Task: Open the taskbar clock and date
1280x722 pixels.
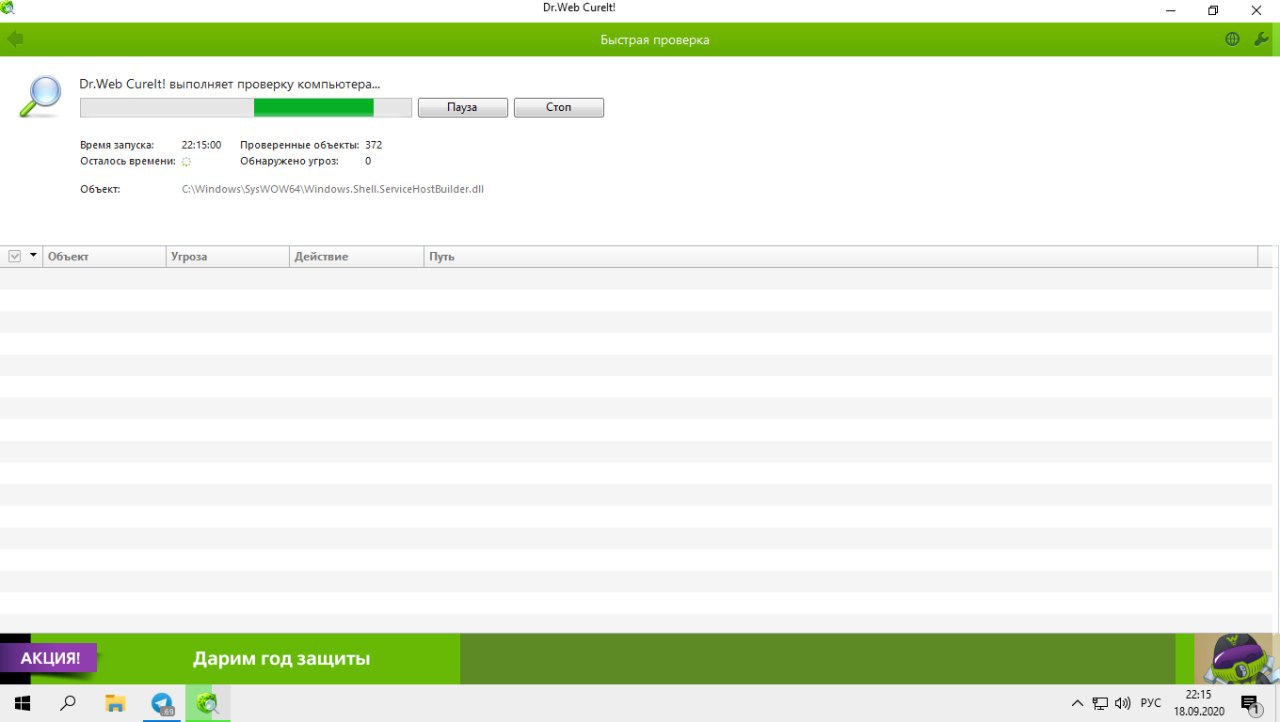Action: click(1199, 703)
